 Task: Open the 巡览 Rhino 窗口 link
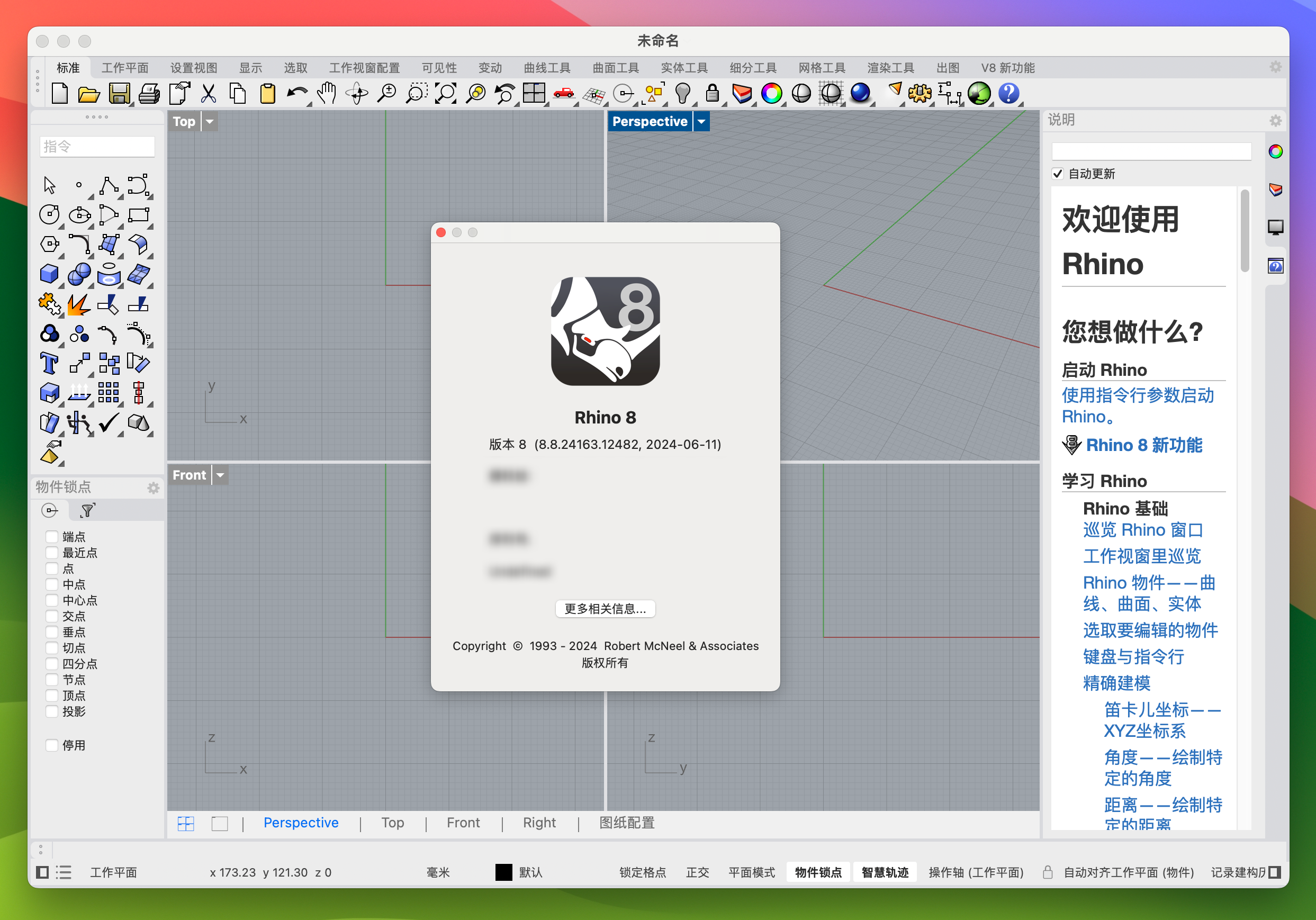pyautogui.click(x=1142, y=530)
